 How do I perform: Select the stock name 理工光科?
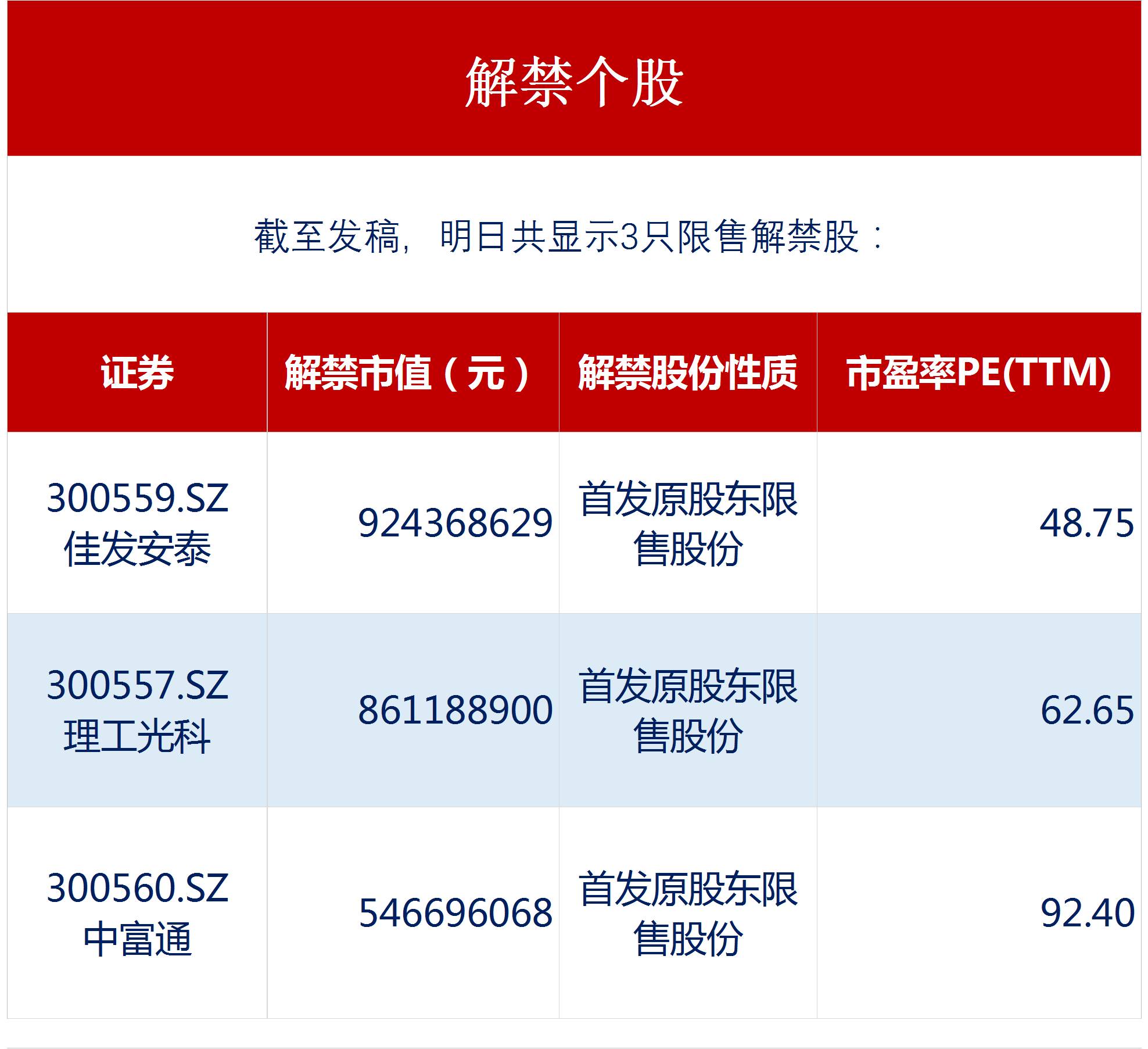(137, 736)
